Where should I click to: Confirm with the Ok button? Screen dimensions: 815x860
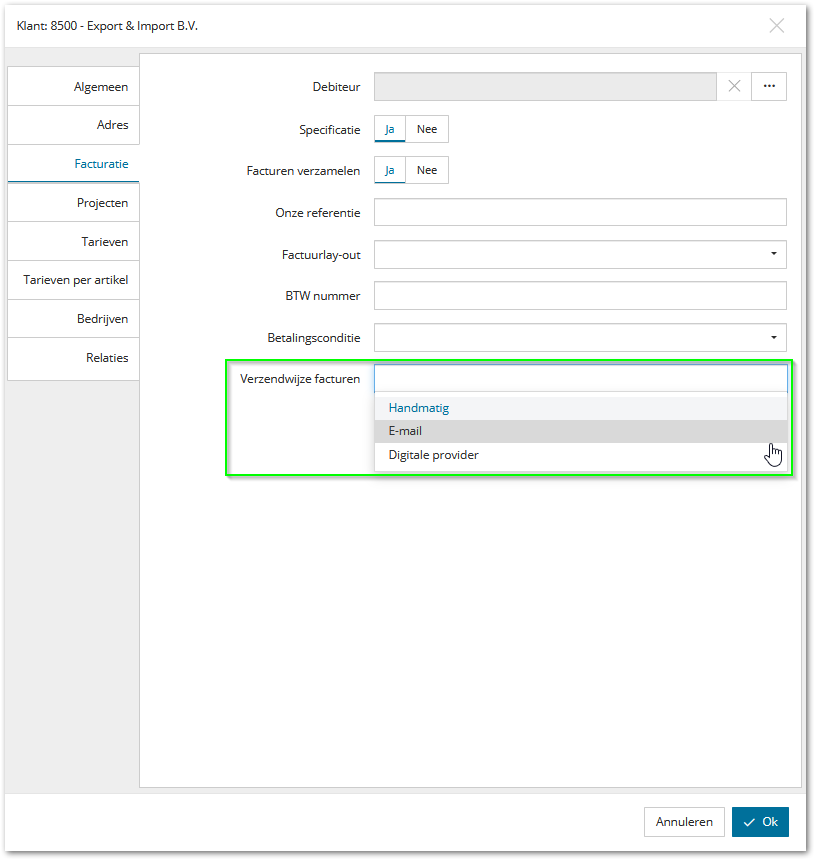point(760,822)
